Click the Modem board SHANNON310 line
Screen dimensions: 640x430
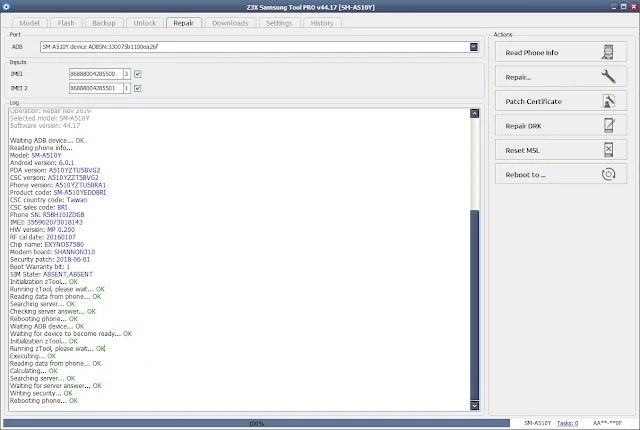tap(52, 252)
